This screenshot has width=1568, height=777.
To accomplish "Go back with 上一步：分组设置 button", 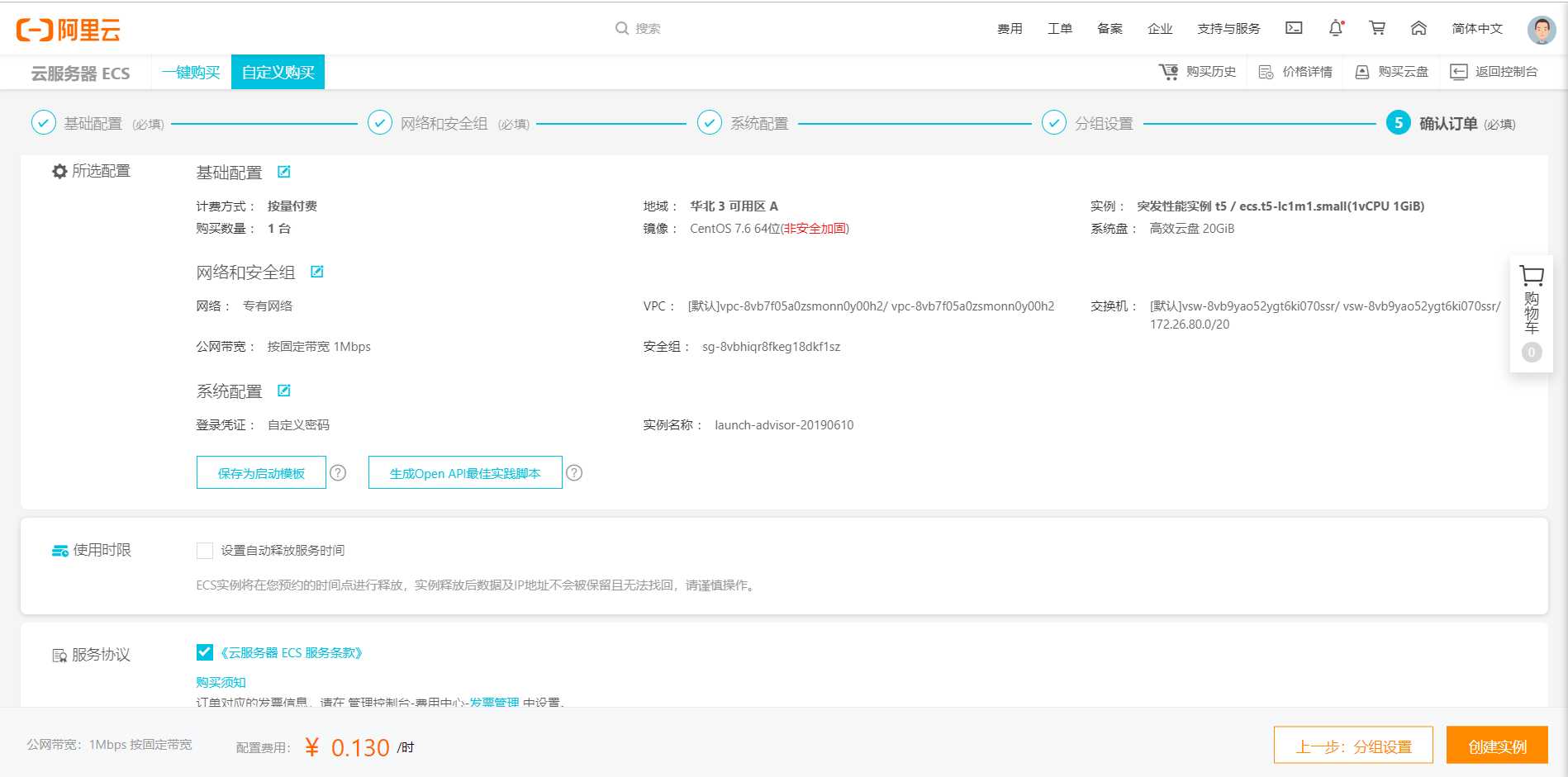I will tap(1353, 746).
